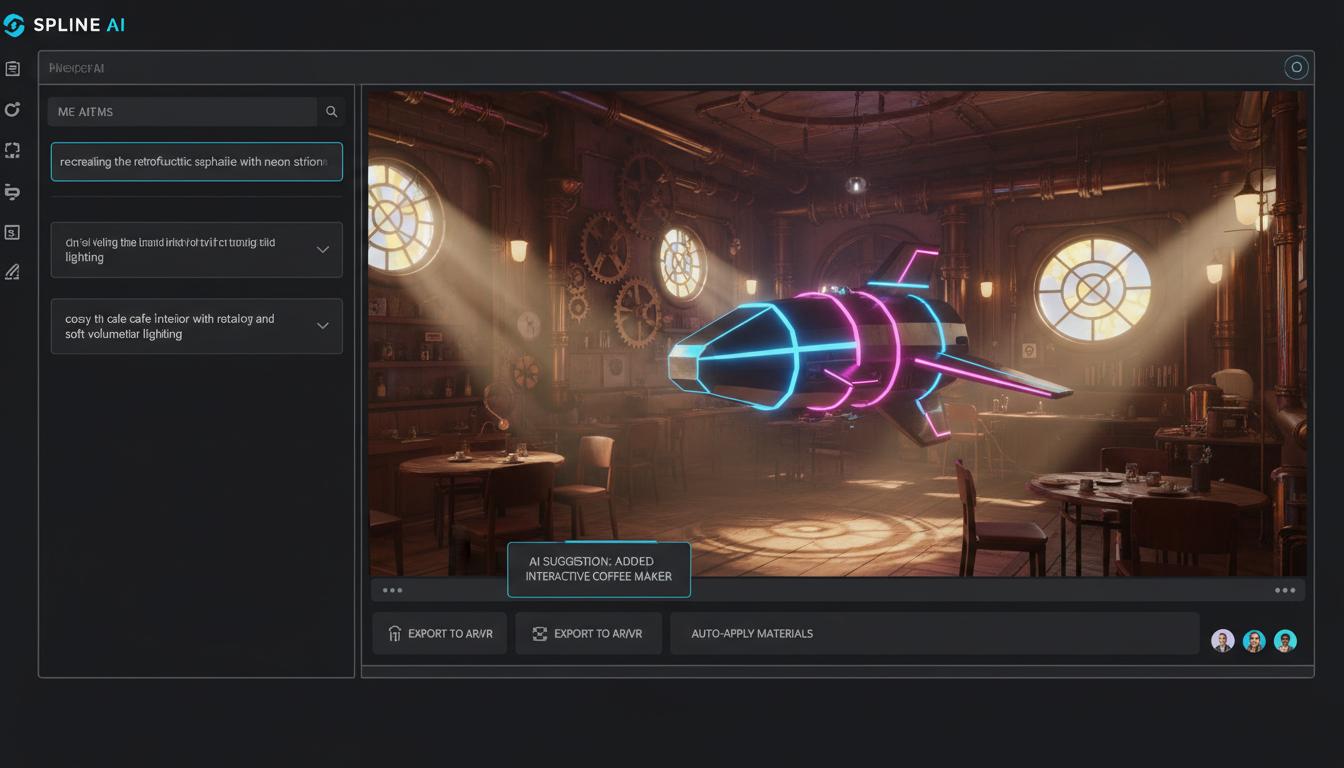The height and width of the screenshot is (768, 1344).
Task: Open the right ellipsis menu below viewport
Action: coord(1285,590)
